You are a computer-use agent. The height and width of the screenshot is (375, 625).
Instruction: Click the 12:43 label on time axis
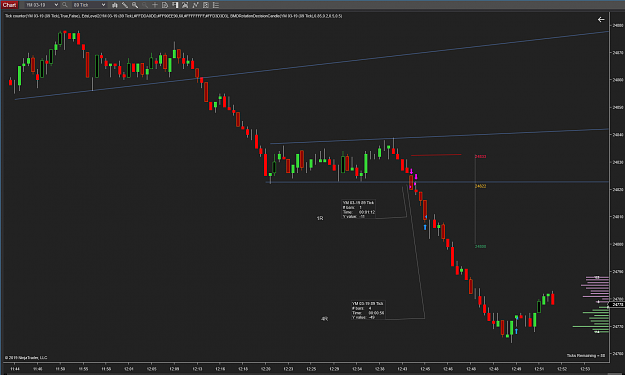point(402,369)
